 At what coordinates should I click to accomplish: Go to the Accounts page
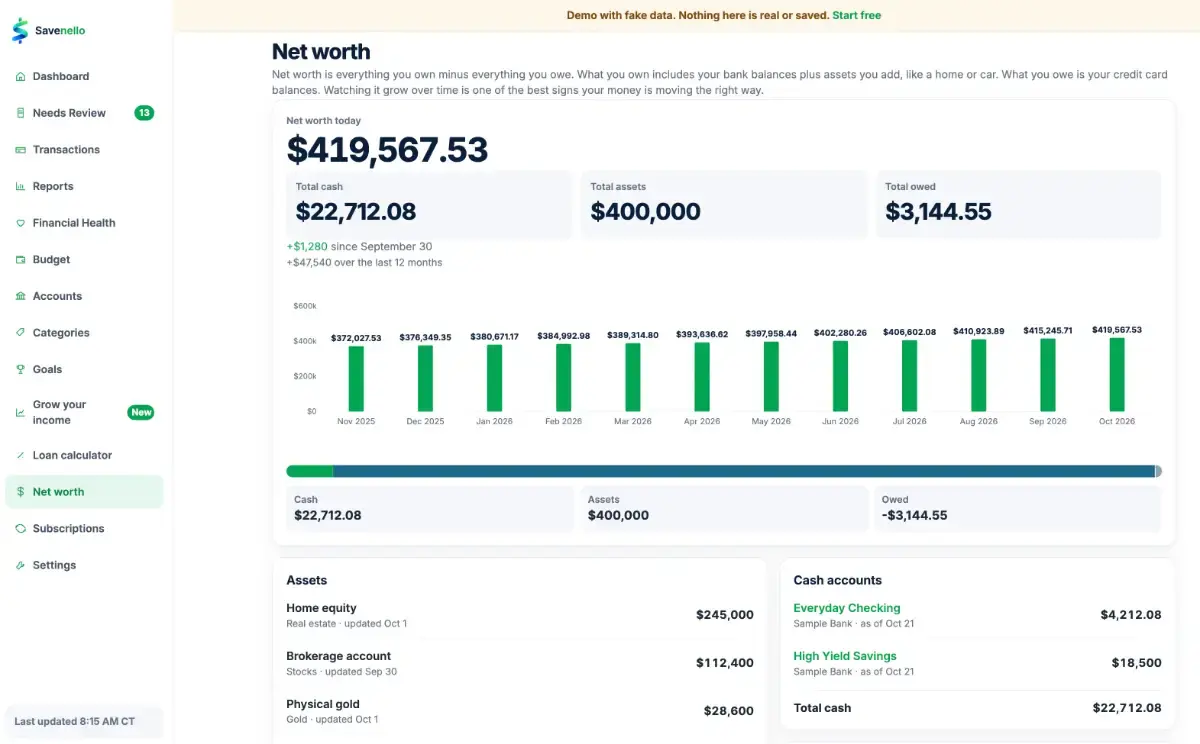(x=84, y=297)
